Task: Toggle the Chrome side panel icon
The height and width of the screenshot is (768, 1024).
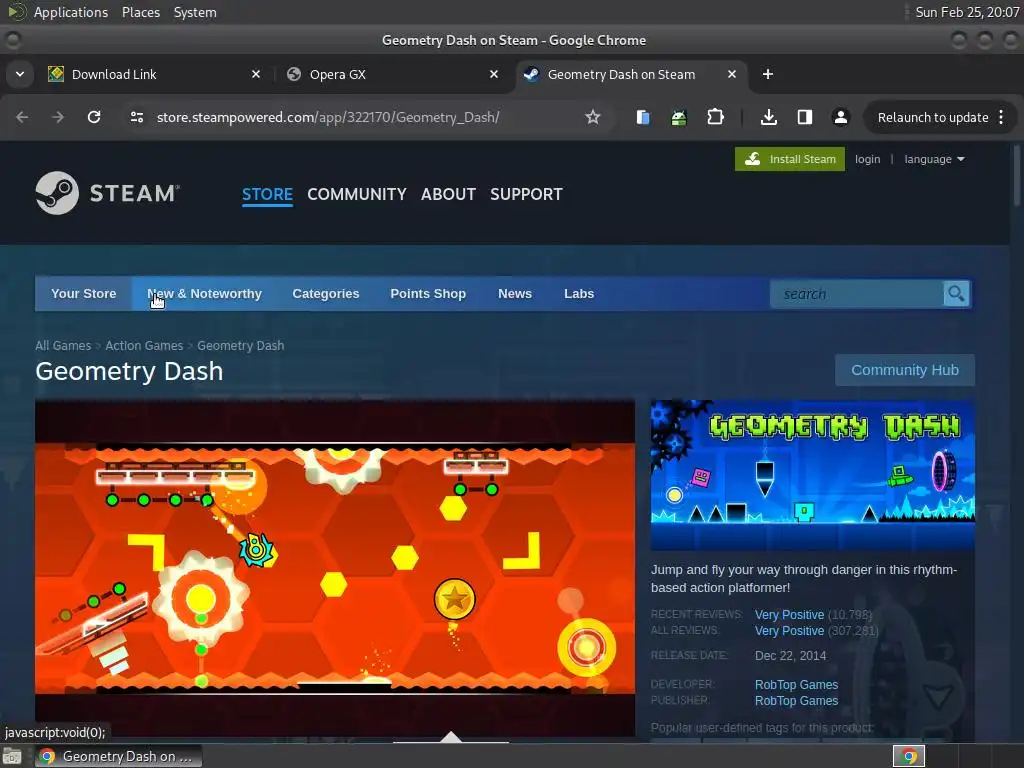Action: point(805,117)
